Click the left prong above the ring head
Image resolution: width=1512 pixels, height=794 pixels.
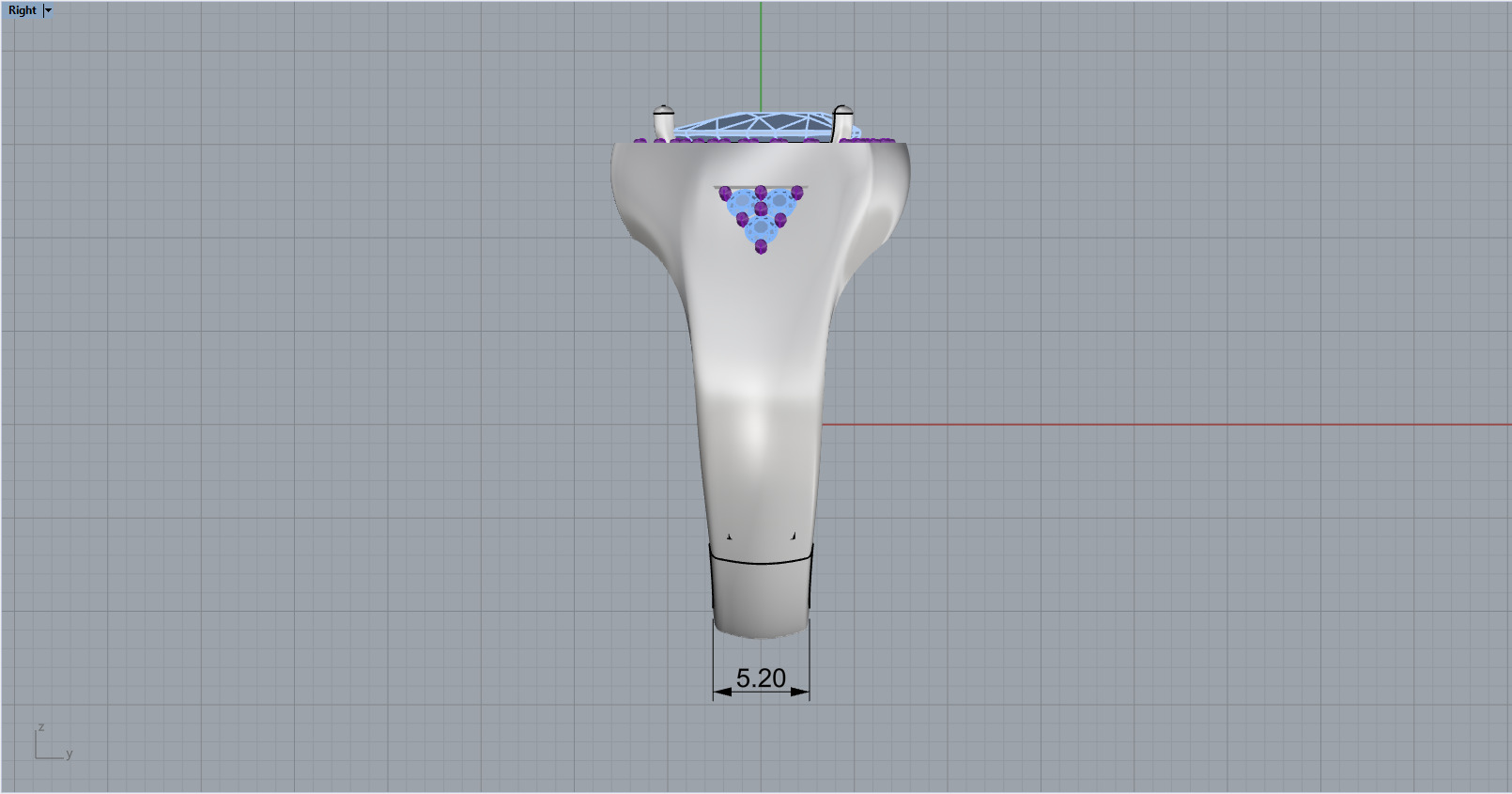(663, 123)
